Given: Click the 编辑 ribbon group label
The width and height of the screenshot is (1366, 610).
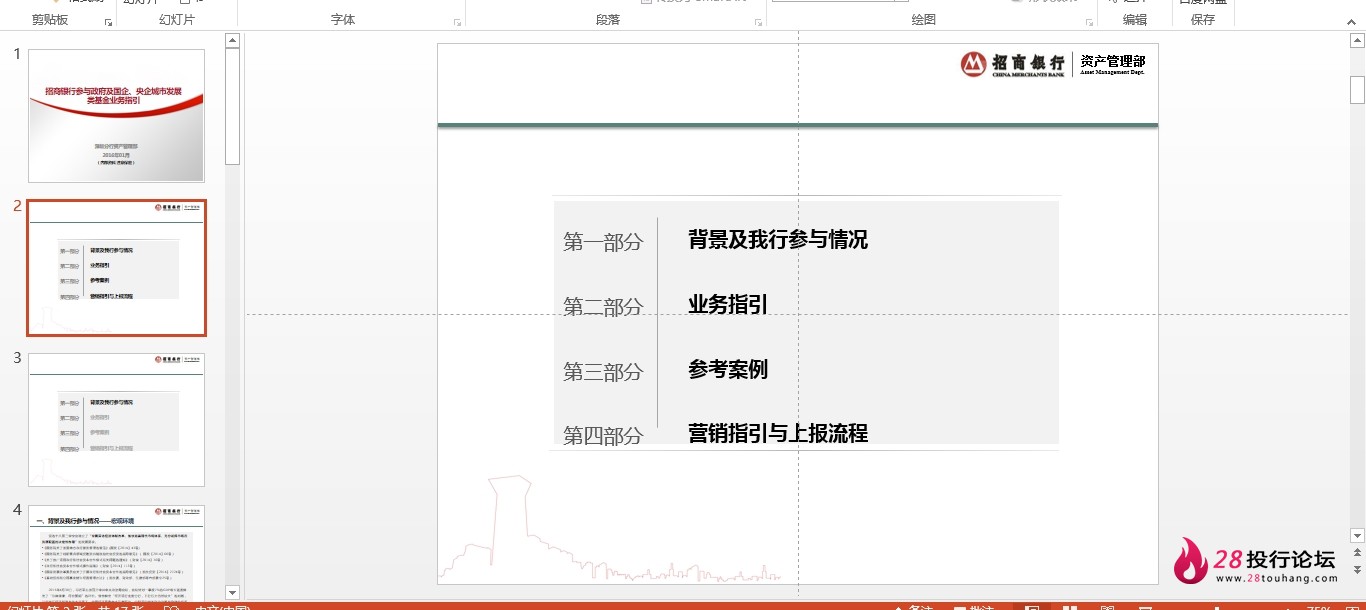Looking at the screenshot, I should tap(1135, 20).
